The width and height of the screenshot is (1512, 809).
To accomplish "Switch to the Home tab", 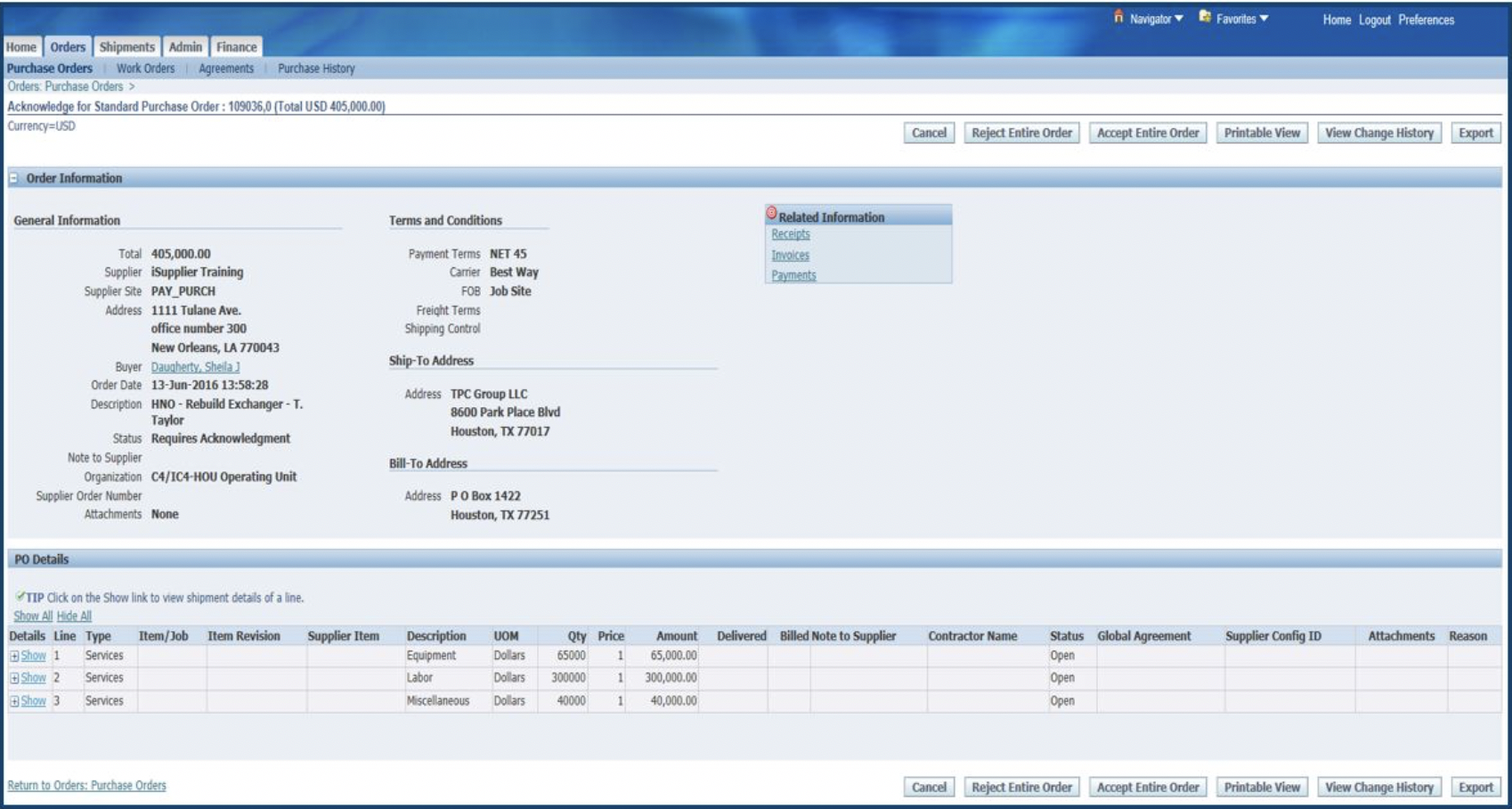I will pyautogui.click(x=21, y=47).
